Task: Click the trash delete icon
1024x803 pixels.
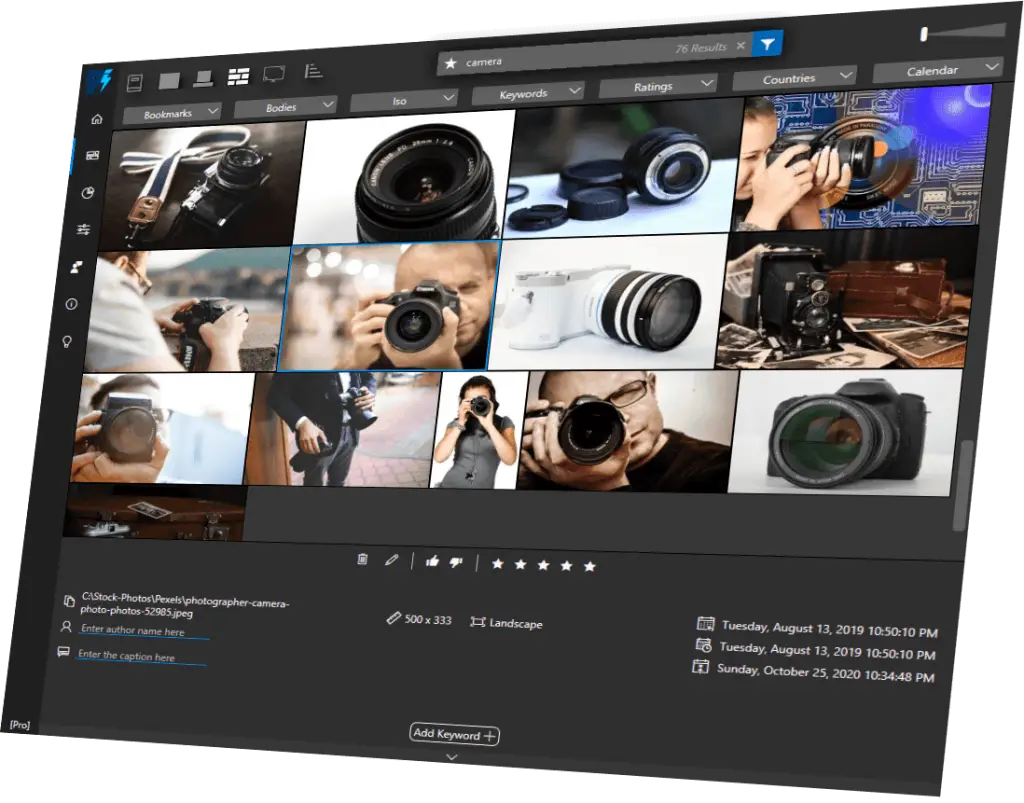Action: point(362,559)
